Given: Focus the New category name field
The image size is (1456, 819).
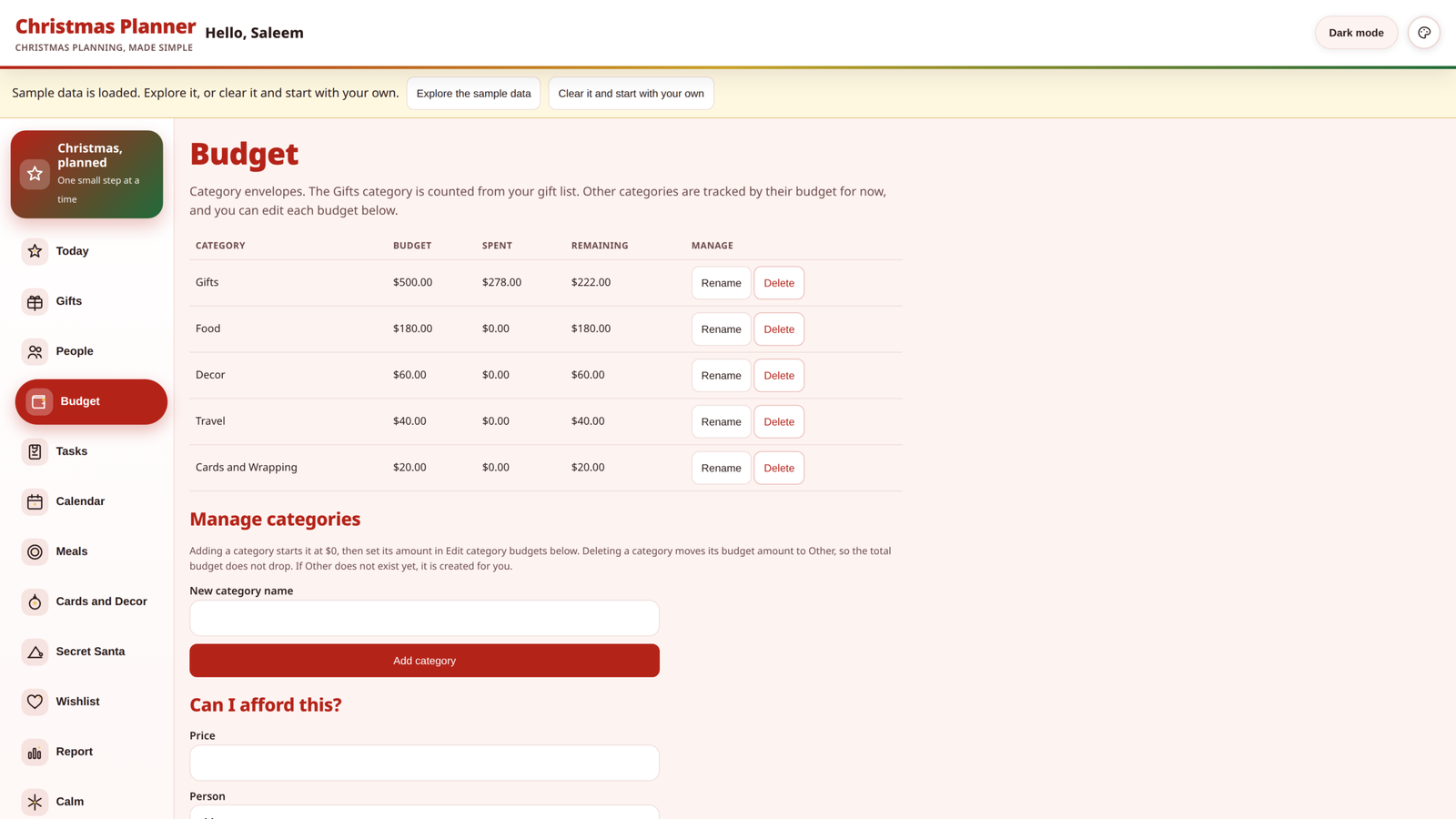Looking at the screenshot, I should (424, 618).
